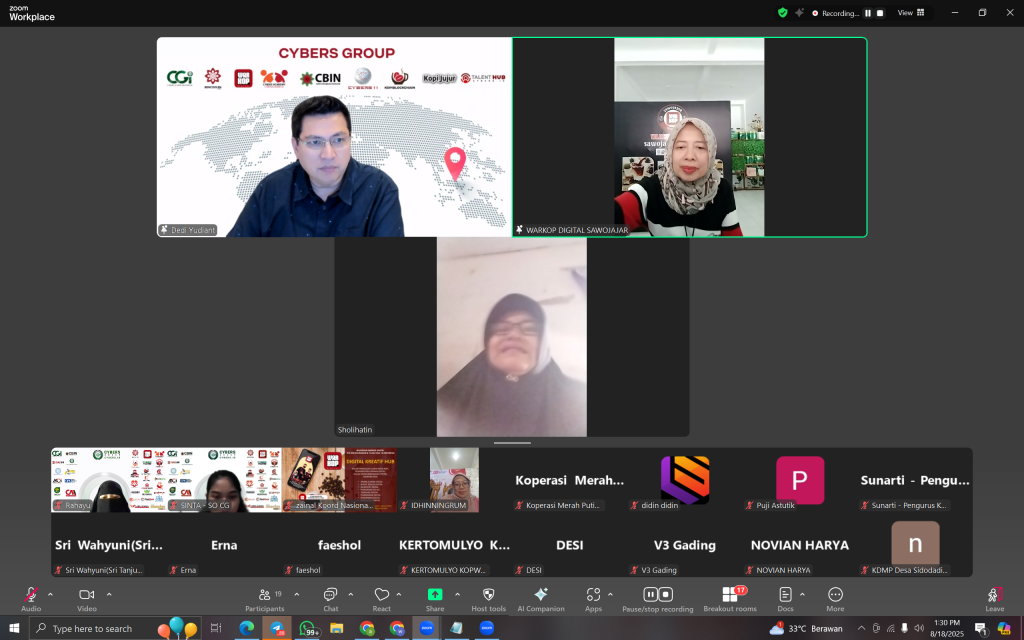Click the React heart icon
The width and height of the screenshot is (1024, 640).
tap(381, 595)
